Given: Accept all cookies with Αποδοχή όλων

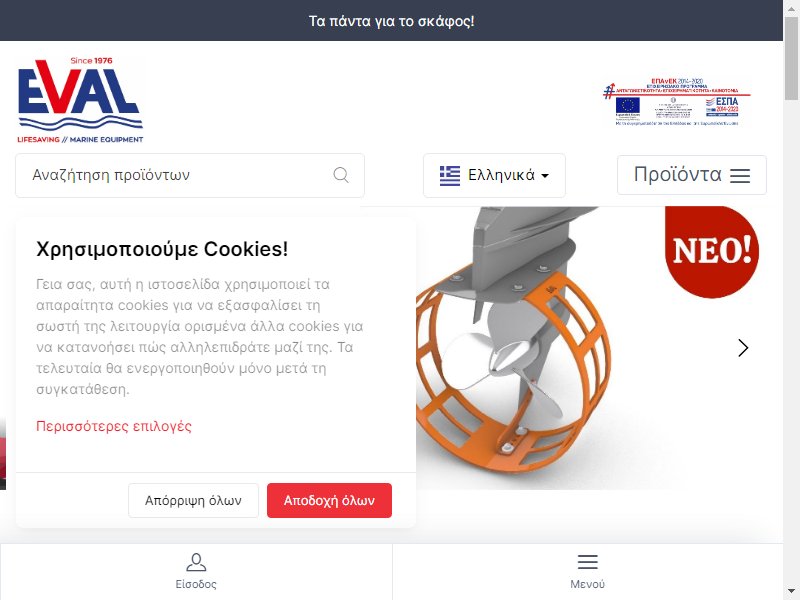Looking at the screenshot, I should pyautogui.click(x=330, y=501).
